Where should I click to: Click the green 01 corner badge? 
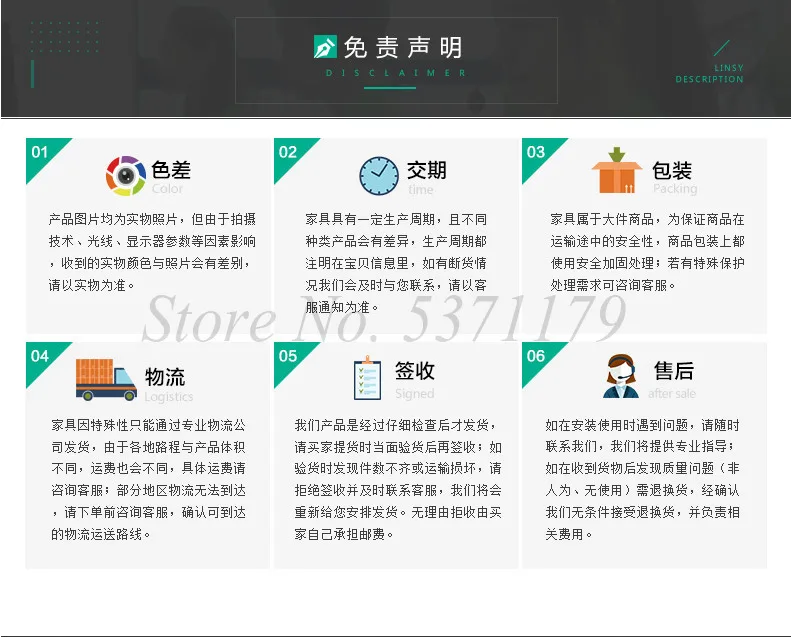41,153
